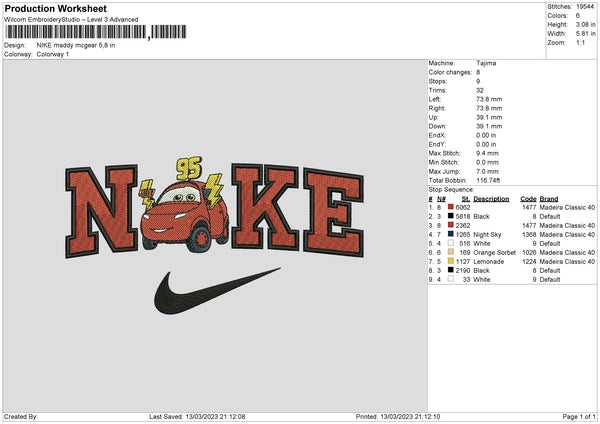This screenshot has width=600, height=424.
Task: Click the stitch count '6062' in row 1
Action: click(463, 207)
